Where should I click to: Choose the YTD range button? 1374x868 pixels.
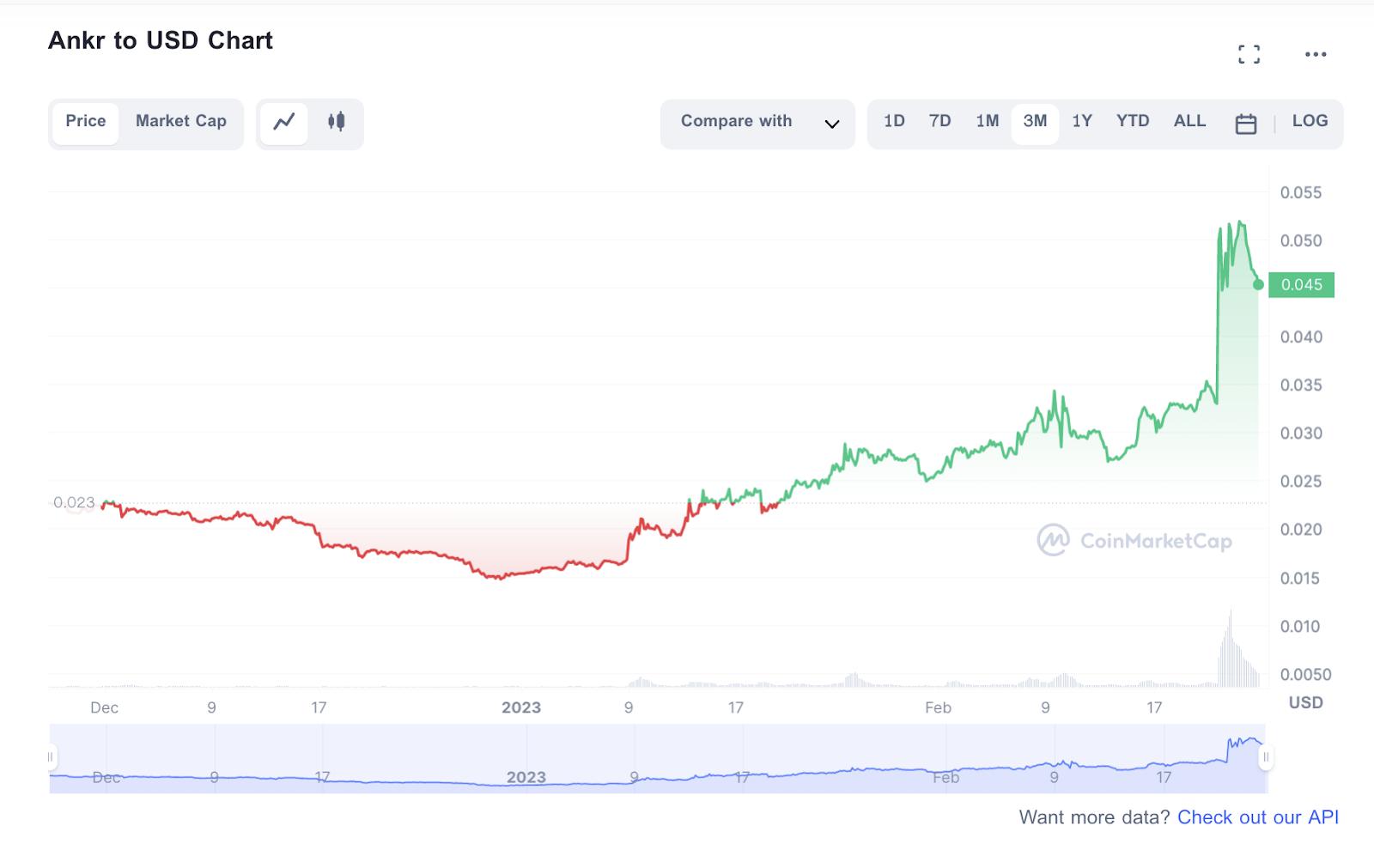point(1132,121)
